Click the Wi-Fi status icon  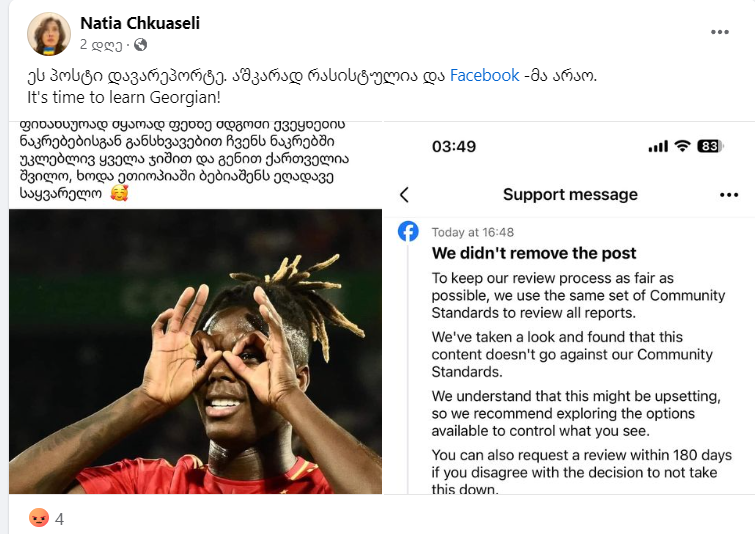click(x=682, y=146)
